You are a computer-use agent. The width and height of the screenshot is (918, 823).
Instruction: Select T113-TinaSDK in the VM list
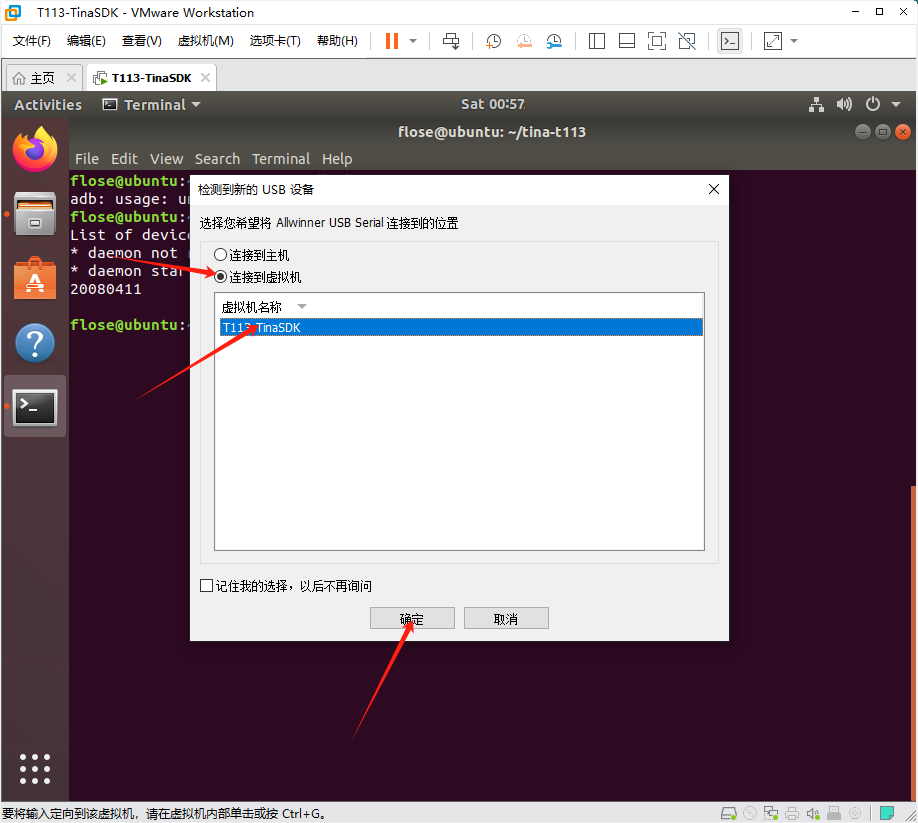pyautogui.click(x=461, y=327)
